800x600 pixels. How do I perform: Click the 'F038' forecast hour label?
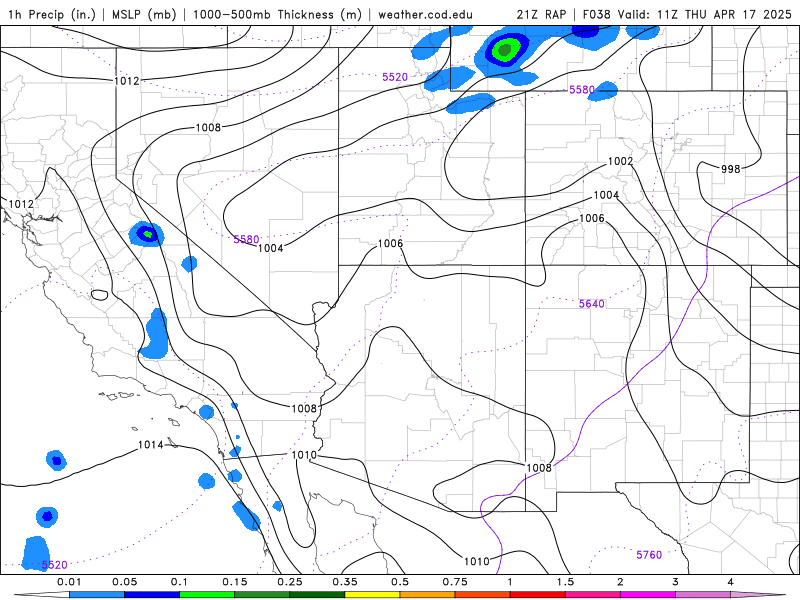pos(596,14)
